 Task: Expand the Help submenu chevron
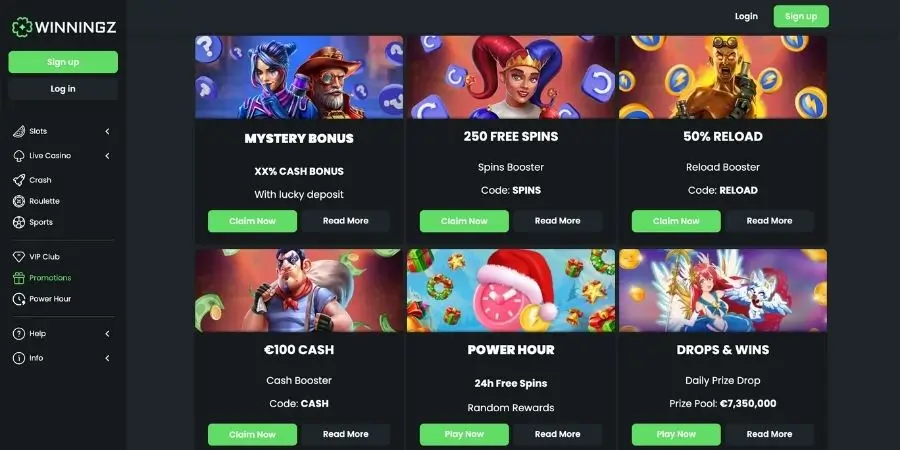coord(107,333)
